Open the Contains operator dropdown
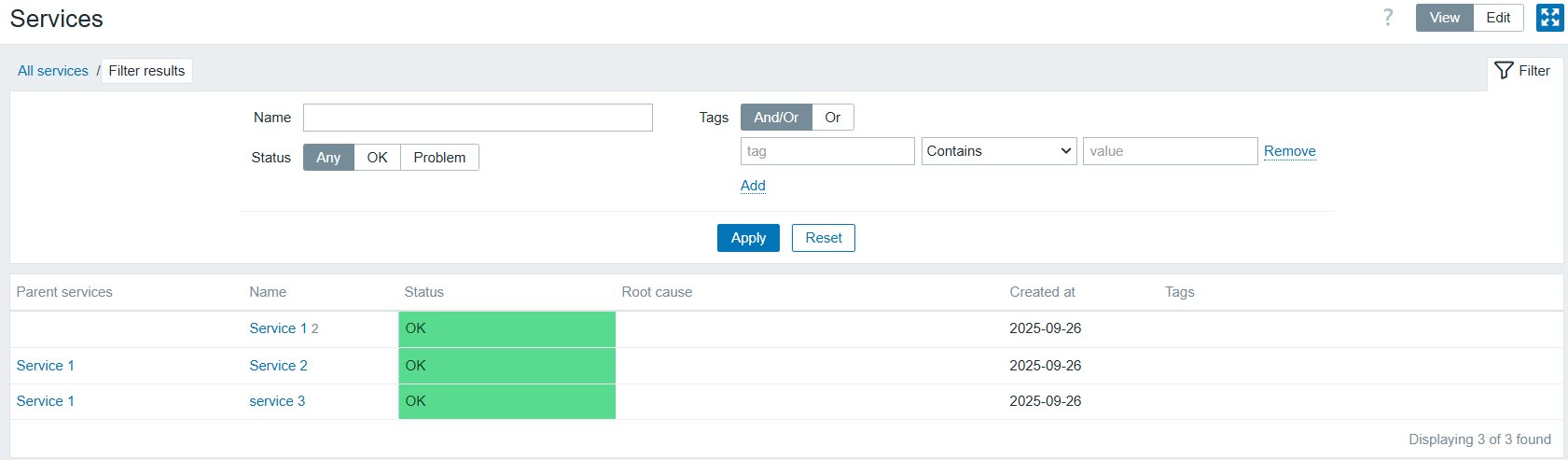Screen dimensions: 1568x460 (x=999, y=151)
